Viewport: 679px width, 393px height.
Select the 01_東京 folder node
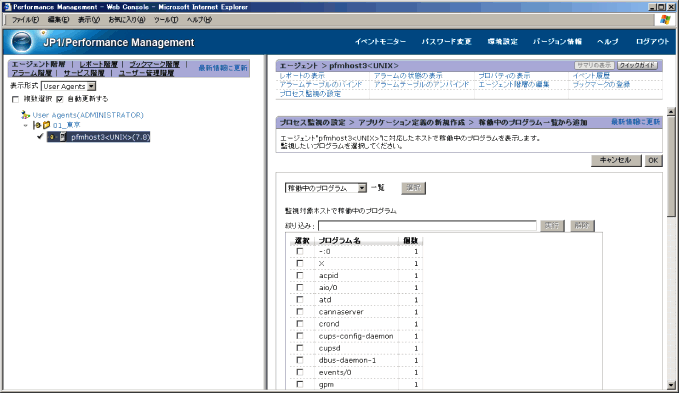tap(67, 125)
